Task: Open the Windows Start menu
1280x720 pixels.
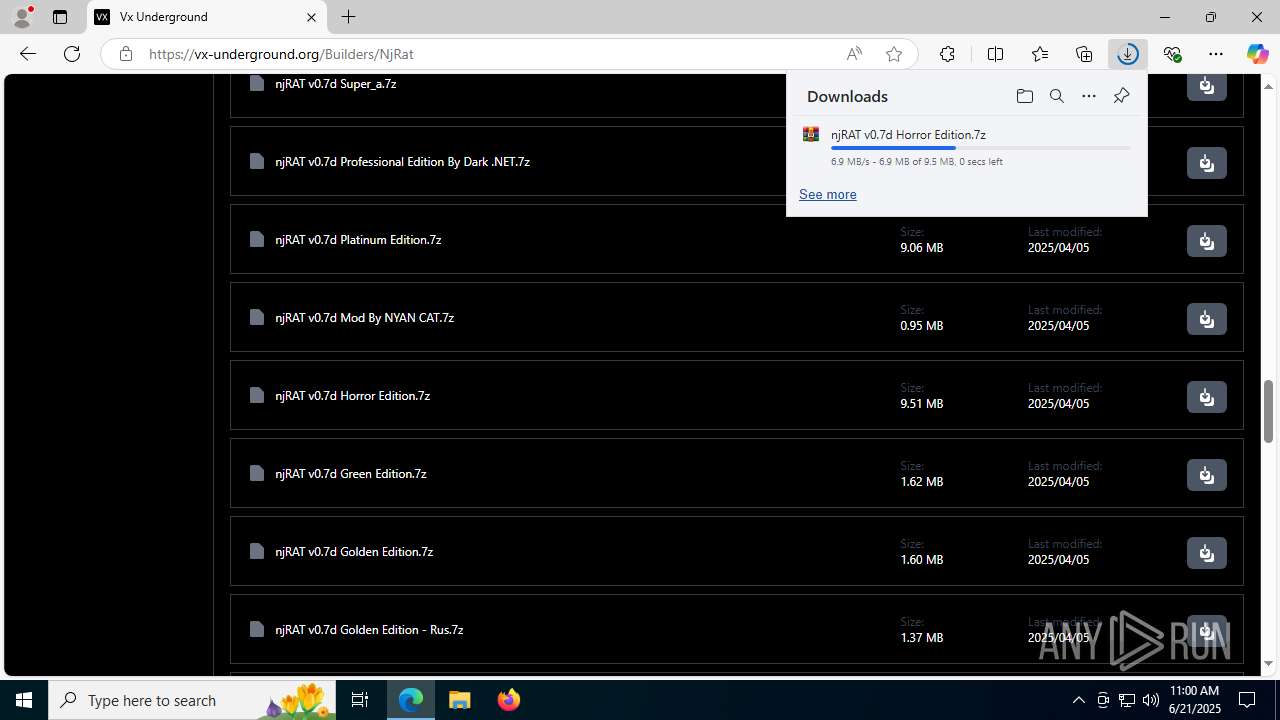Action: (24, 700)
